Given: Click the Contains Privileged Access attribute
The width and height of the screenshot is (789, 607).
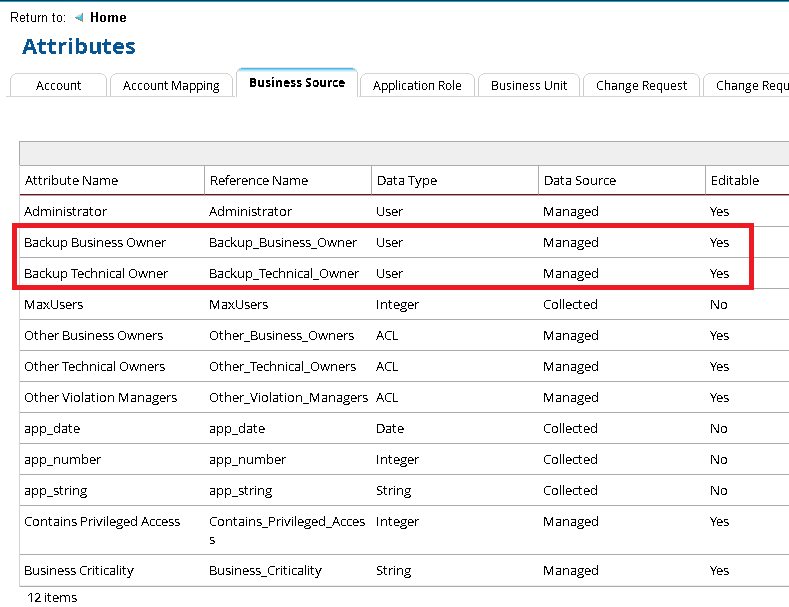Looking at the screenshot, I should pos(102,522).
